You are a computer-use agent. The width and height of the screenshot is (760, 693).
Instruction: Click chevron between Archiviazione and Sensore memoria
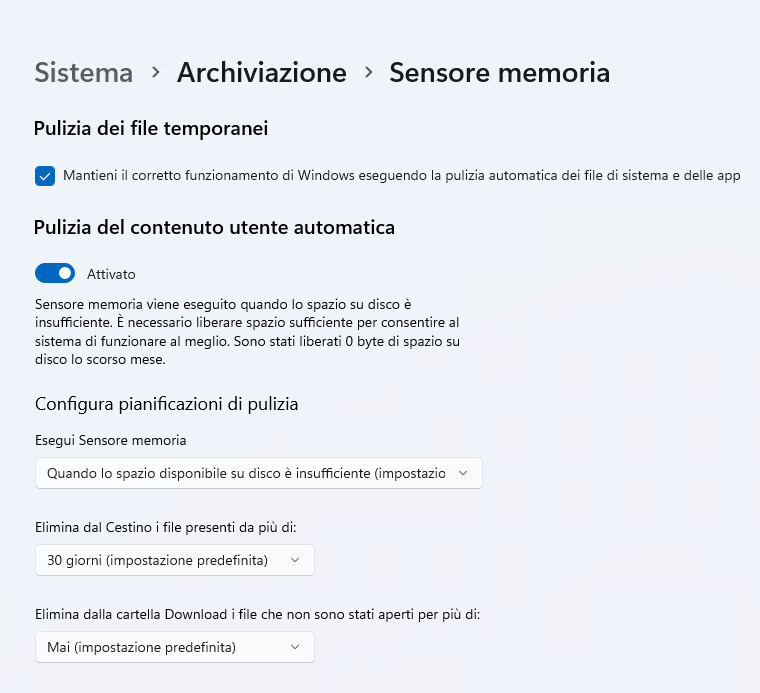(x=368, y=73)
